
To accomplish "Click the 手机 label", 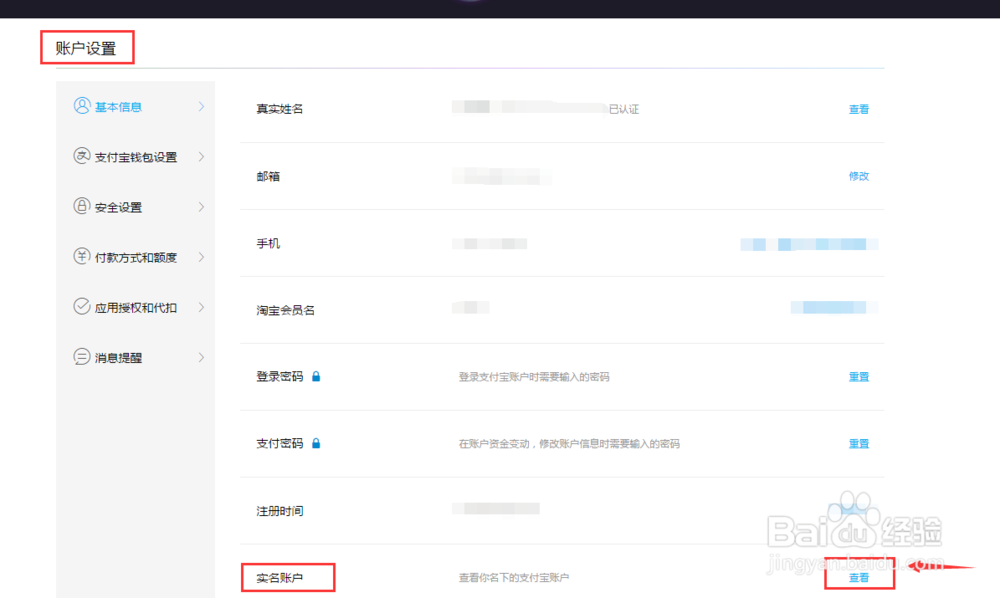I will [x=268, y=243].
